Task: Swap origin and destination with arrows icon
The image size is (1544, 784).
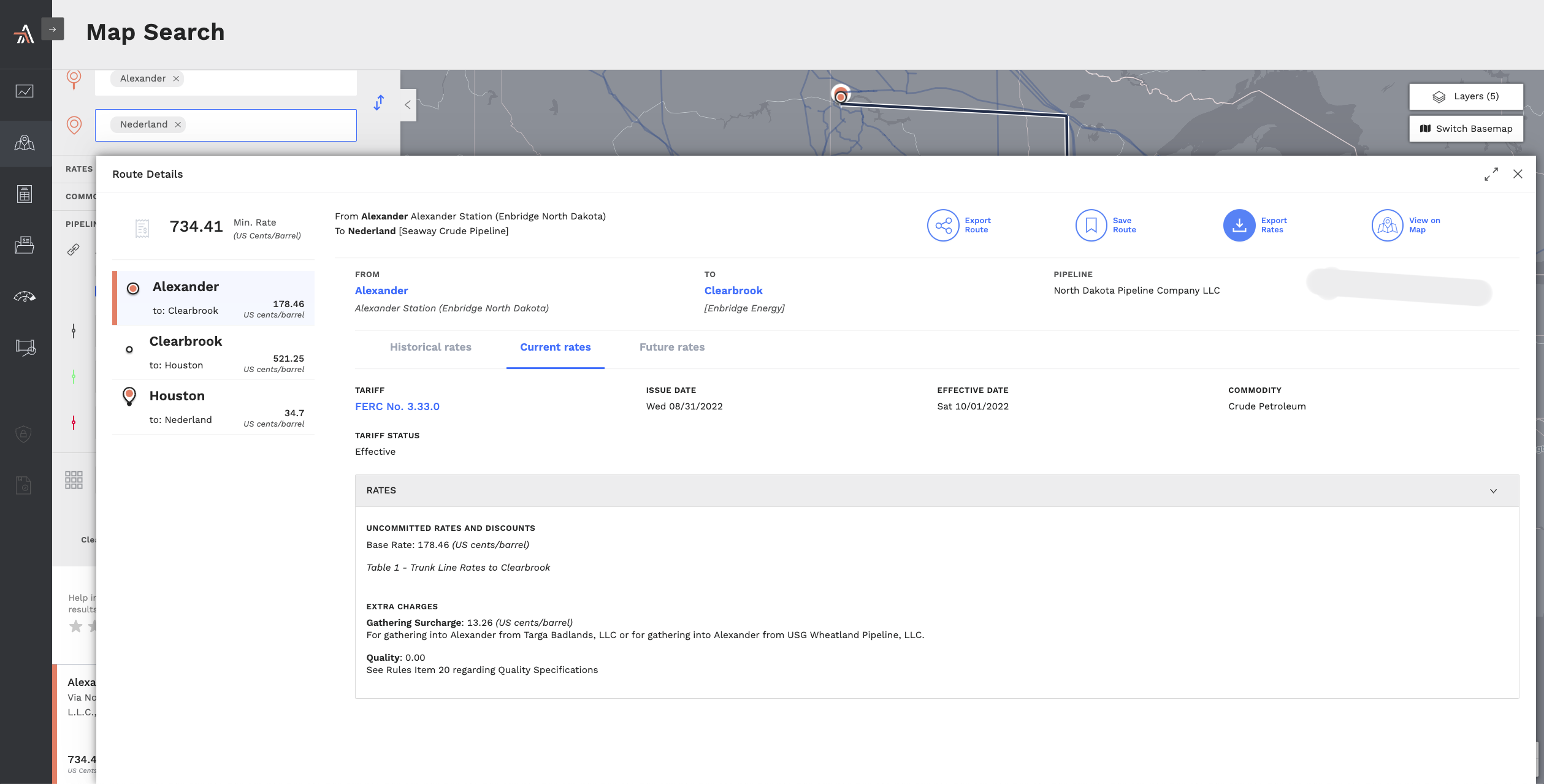Action: (379, 102)
